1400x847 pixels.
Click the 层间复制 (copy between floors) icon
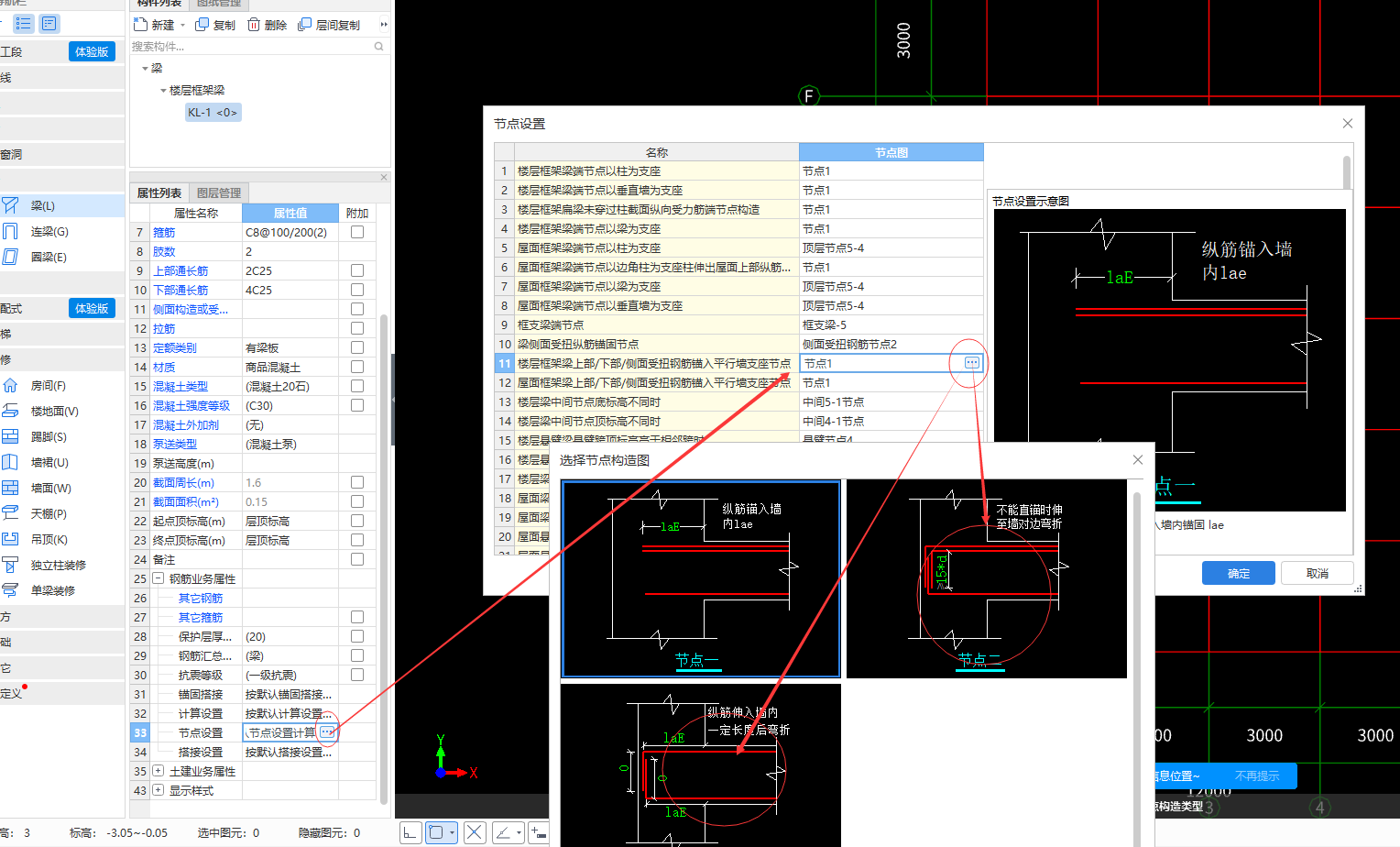tap(305, 25)
